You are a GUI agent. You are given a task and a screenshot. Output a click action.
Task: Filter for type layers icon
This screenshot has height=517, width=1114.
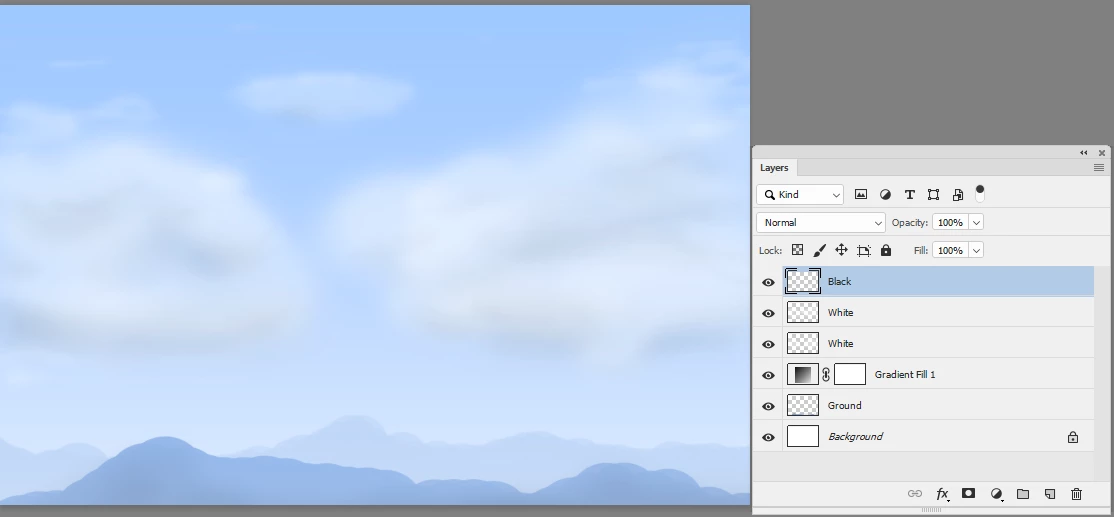pos(909,195)
